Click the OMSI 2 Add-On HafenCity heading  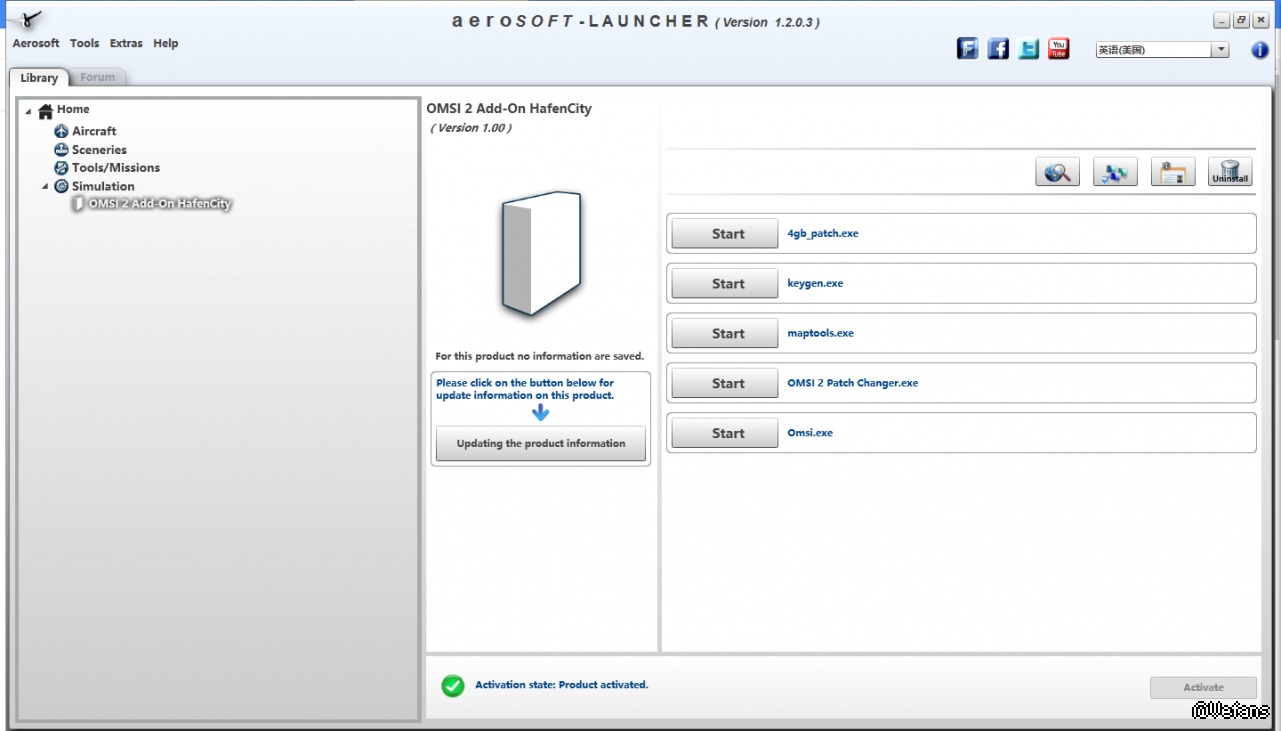[509, 109]
